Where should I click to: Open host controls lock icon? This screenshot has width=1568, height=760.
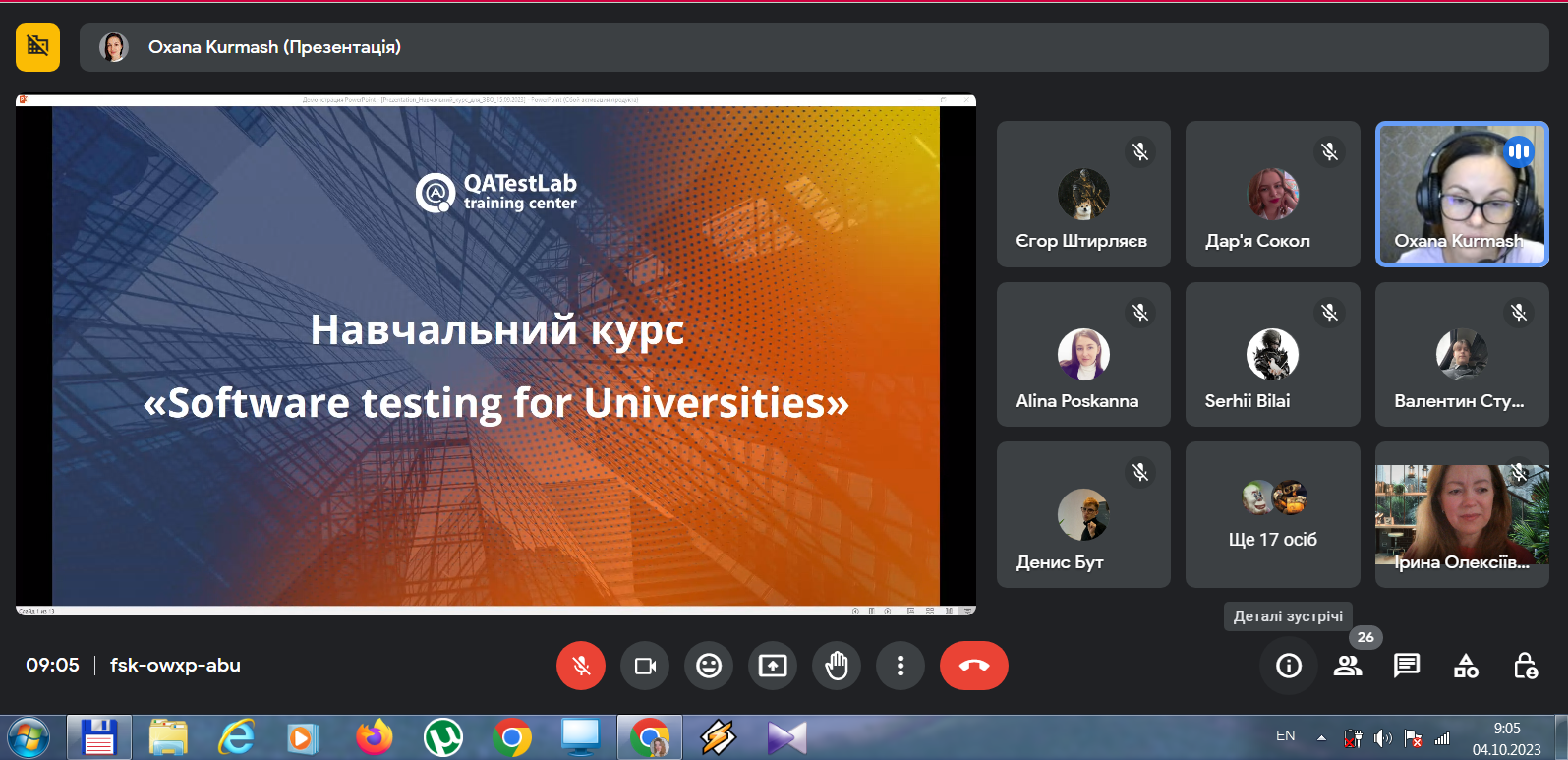pos(1525,666)
